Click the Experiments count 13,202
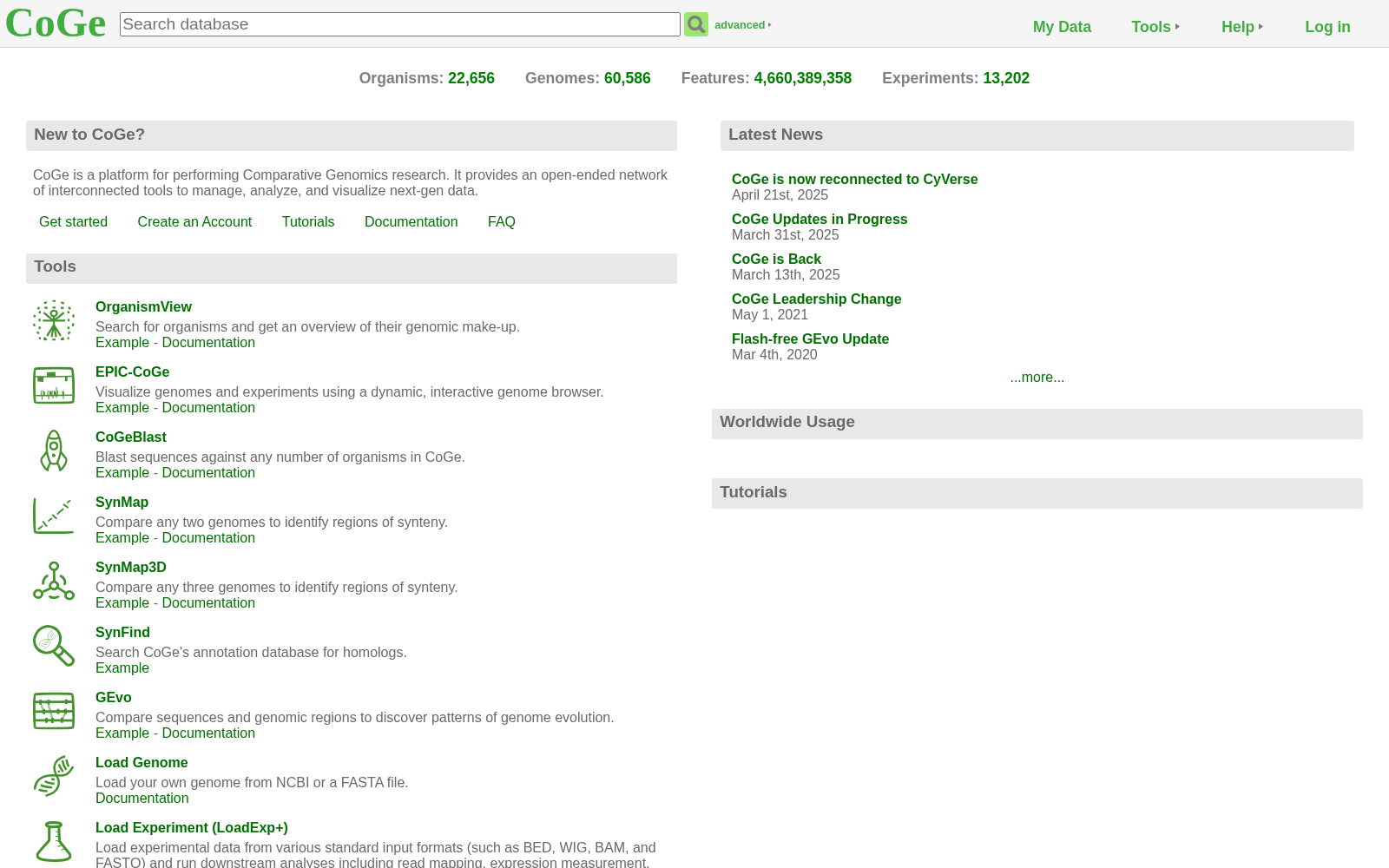The width and height of the screenshot is (1389, 868). [1006, 78]
